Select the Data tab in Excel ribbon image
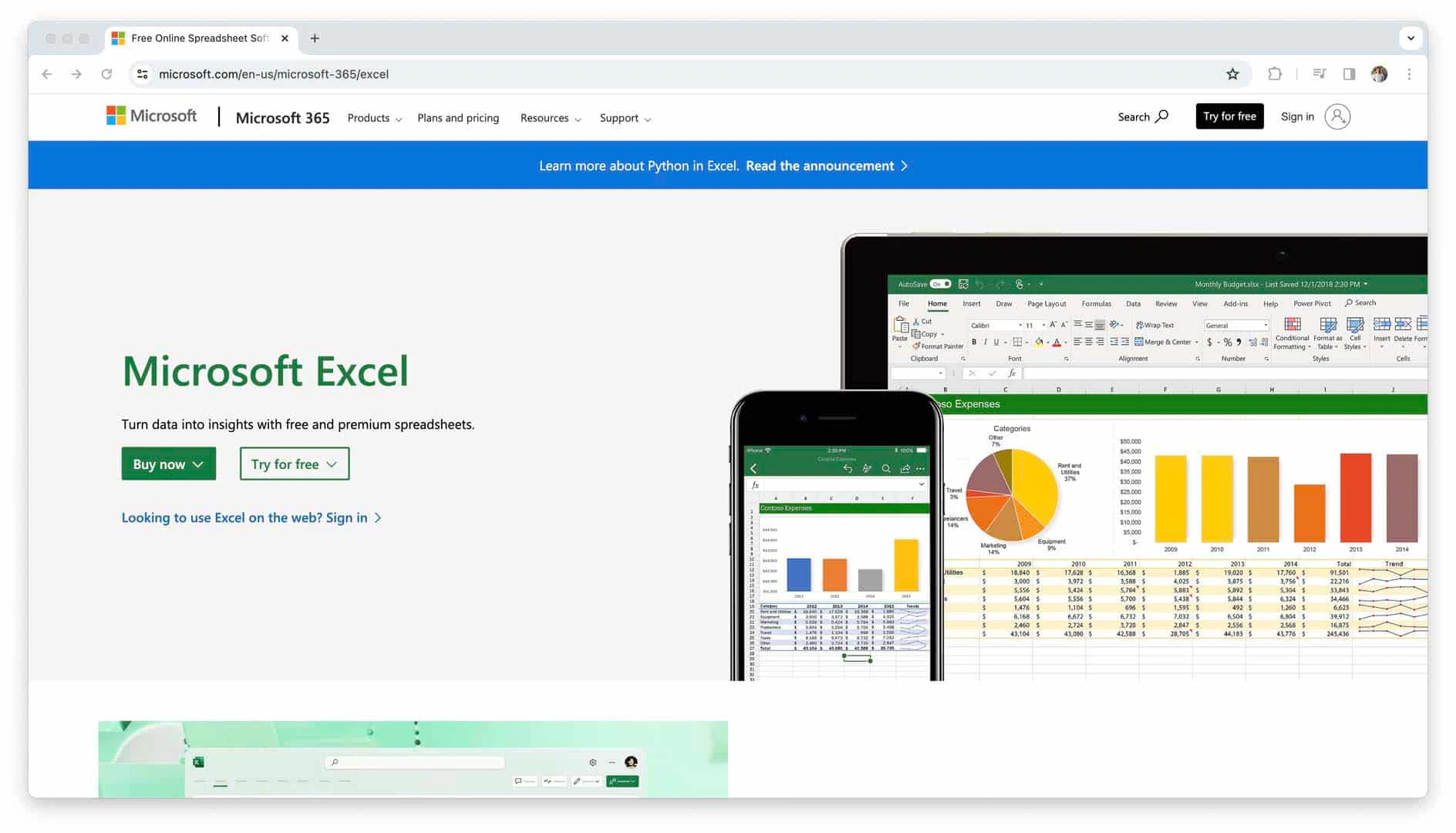 1133,304
